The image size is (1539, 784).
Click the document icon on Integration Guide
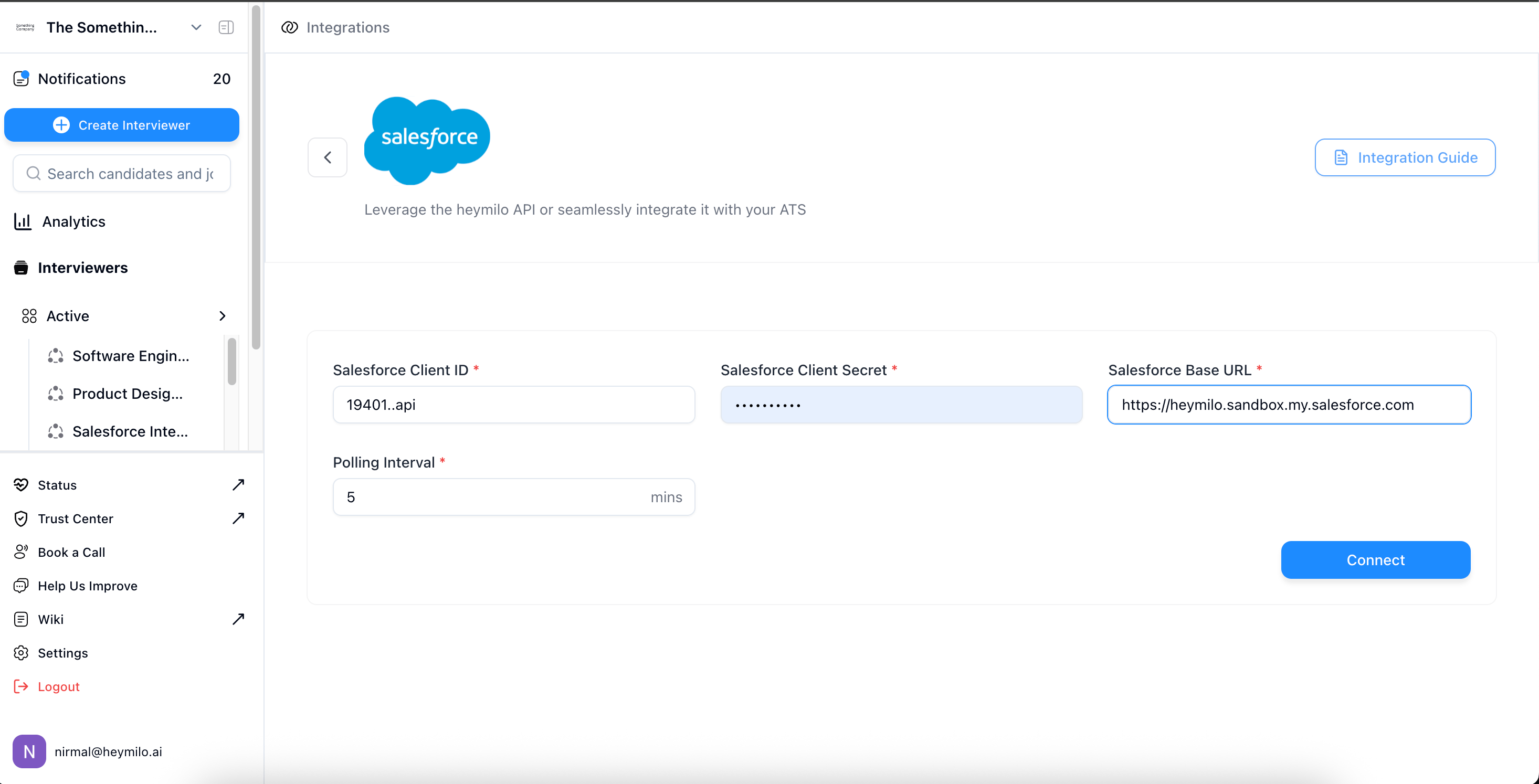[1341, 157]
